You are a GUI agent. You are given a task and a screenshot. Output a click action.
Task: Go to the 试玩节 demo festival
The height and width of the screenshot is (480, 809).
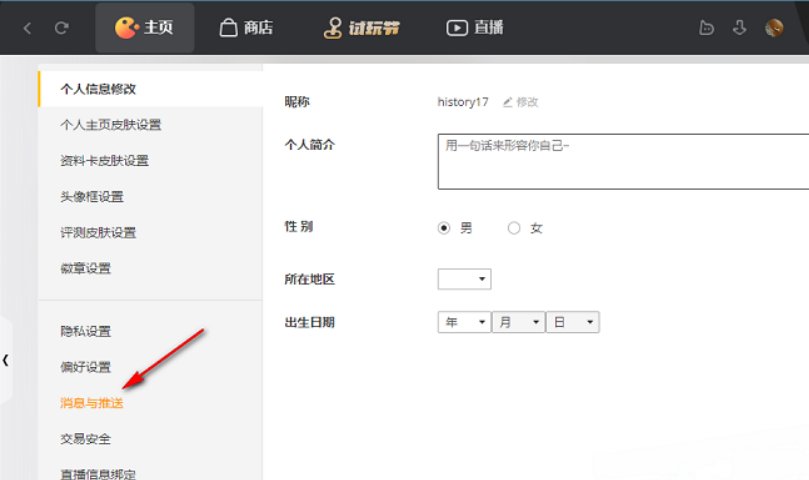pos(362,28)
